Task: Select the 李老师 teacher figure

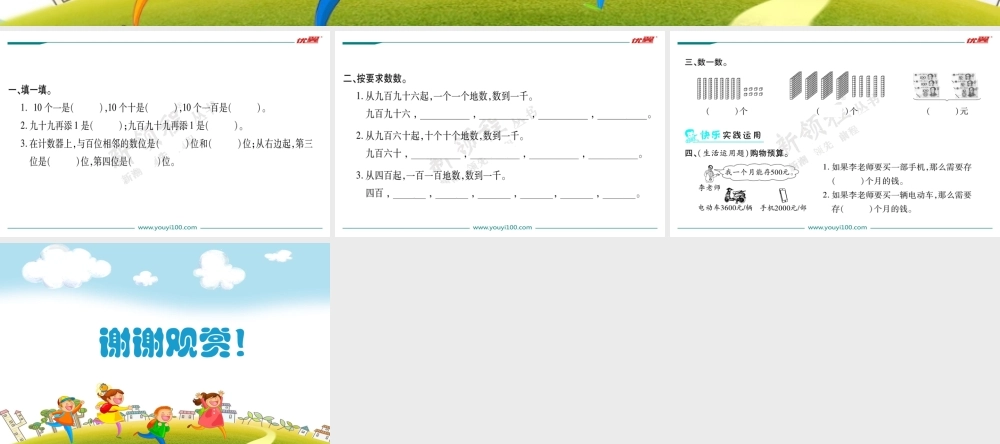Action: click(x=709, y=174)
